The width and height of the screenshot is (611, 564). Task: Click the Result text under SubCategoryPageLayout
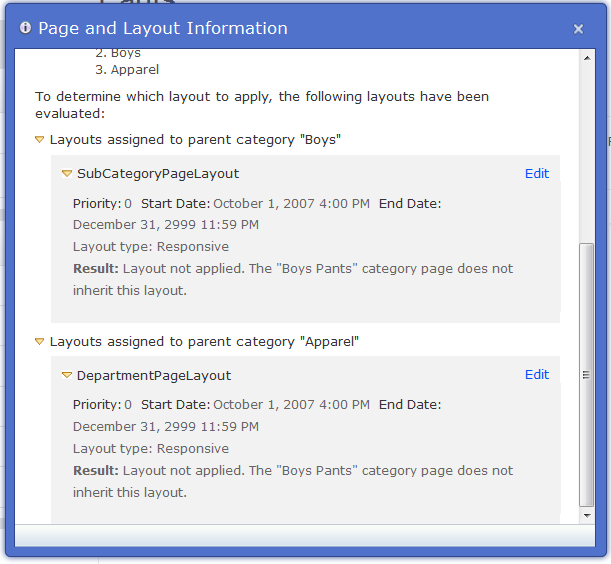point(293,279)
